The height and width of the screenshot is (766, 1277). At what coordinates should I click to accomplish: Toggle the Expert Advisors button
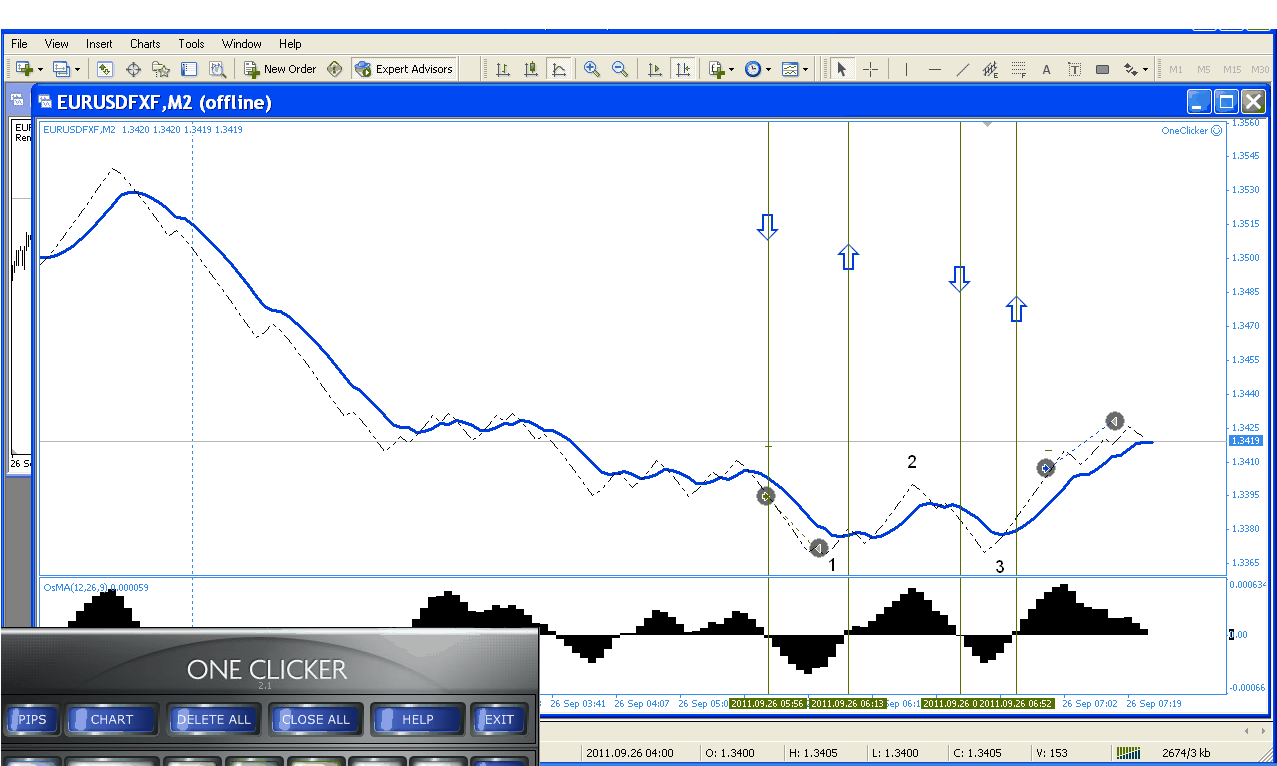tap(404, 69)
